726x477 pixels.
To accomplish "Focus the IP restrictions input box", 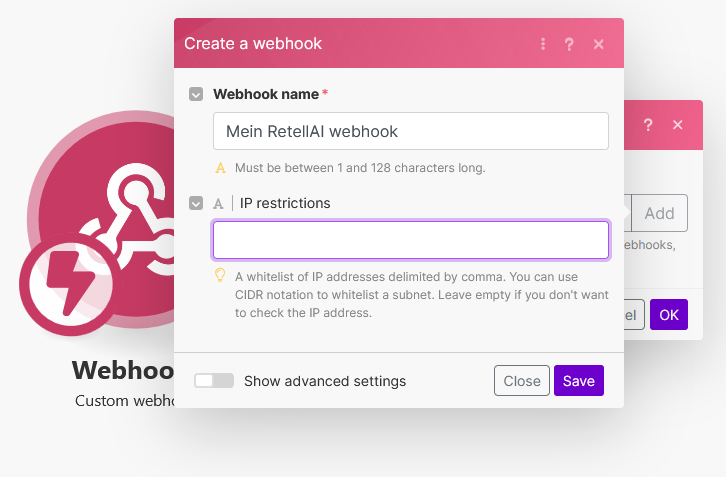I will 410,240.
